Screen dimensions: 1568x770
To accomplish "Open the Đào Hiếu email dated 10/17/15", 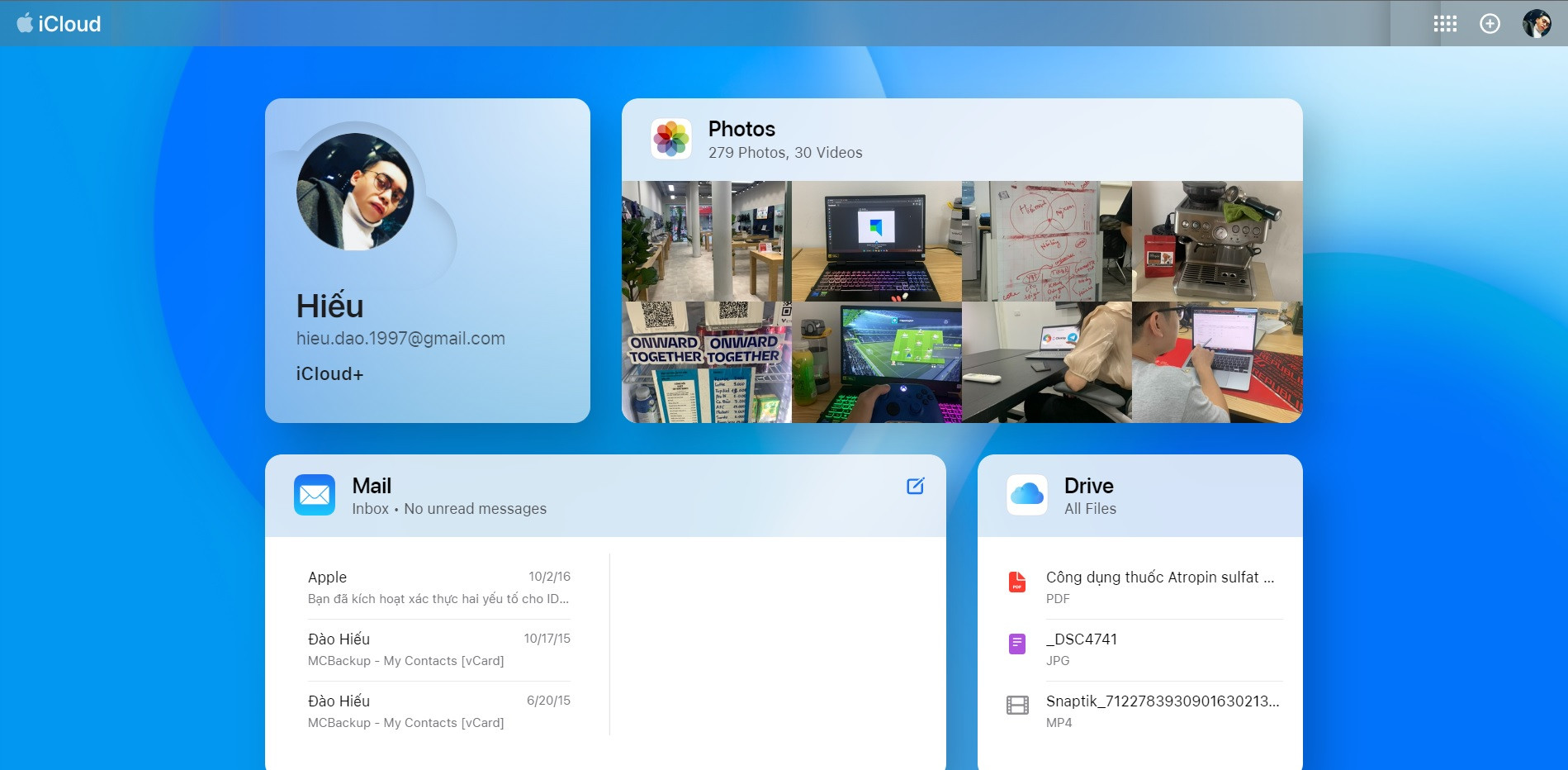I will [438, 649].
